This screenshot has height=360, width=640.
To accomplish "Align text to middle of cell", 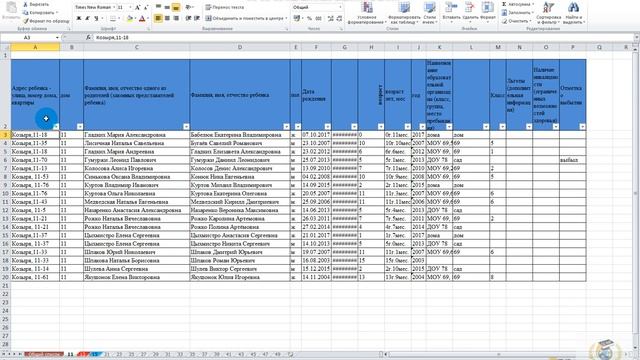I will click(167, 7).
